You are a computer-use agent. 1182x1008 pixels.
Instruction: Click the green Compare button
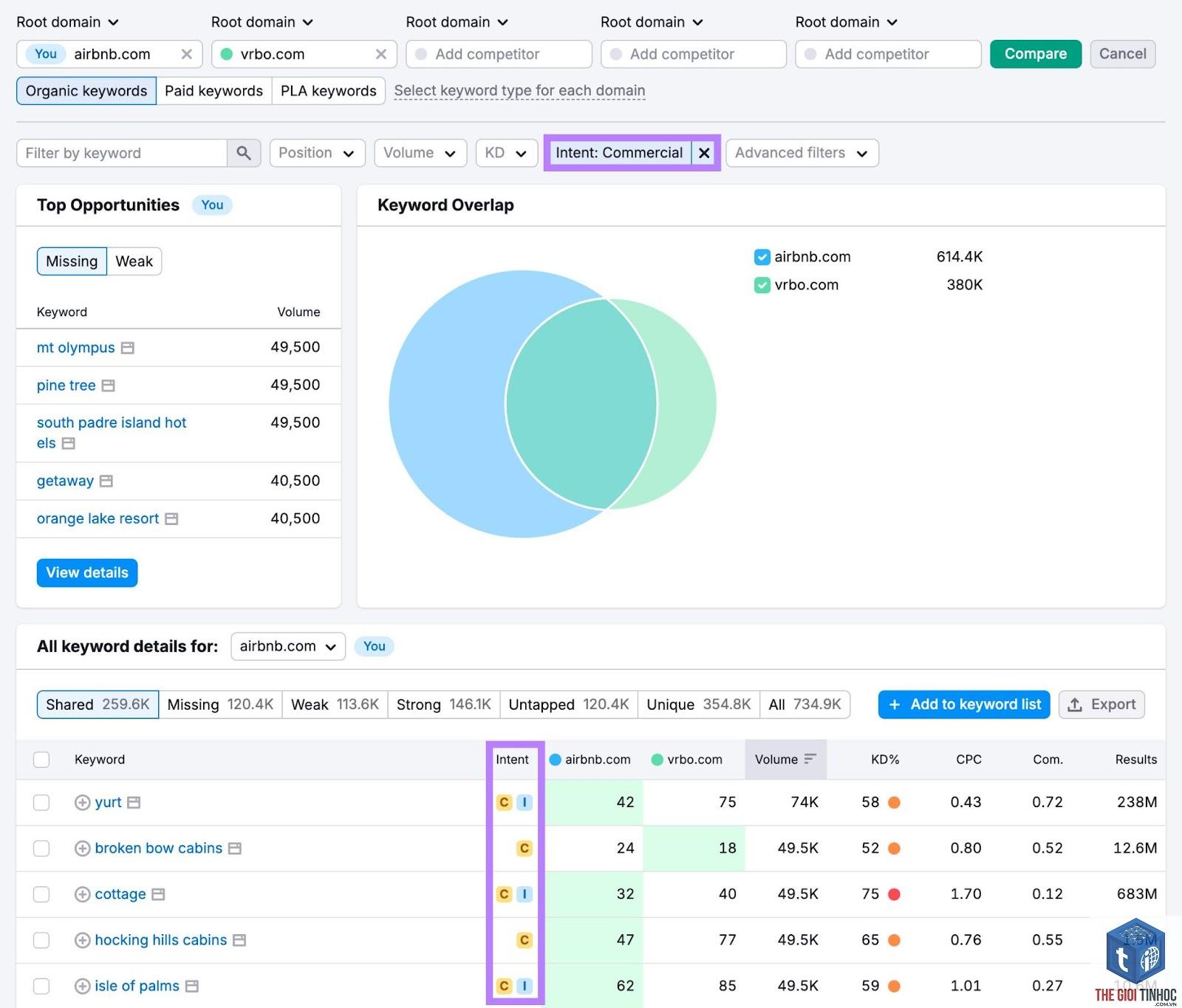pos(1036,54)
